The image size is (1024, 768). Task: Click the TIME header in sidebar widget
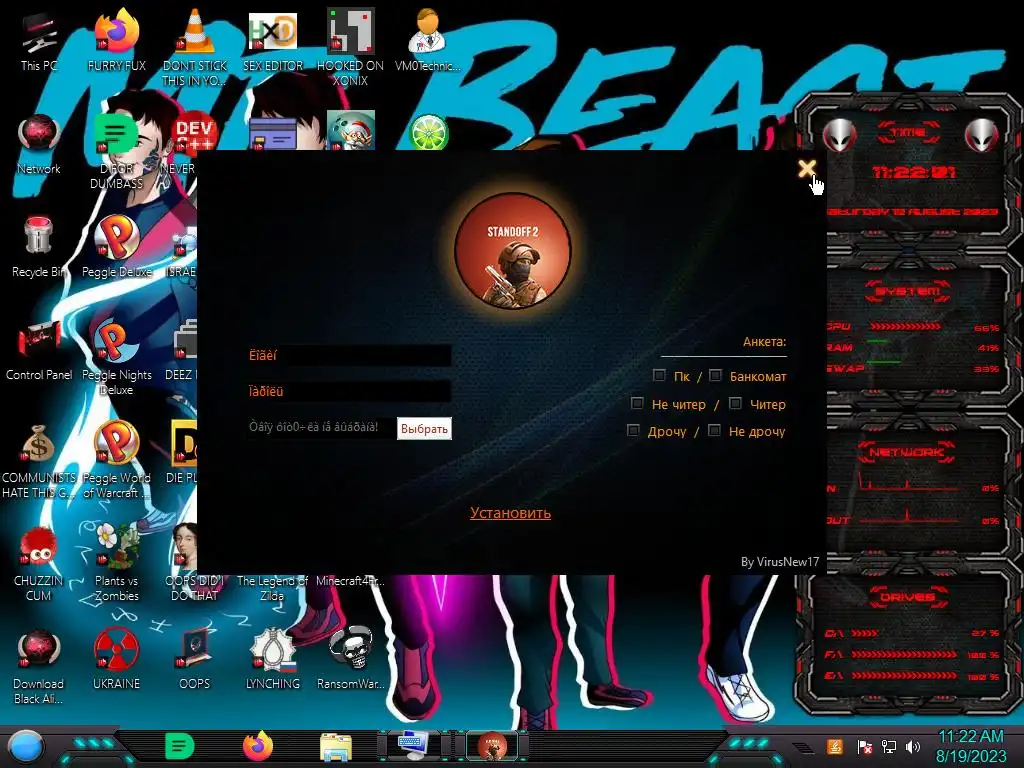coord(908,132)
